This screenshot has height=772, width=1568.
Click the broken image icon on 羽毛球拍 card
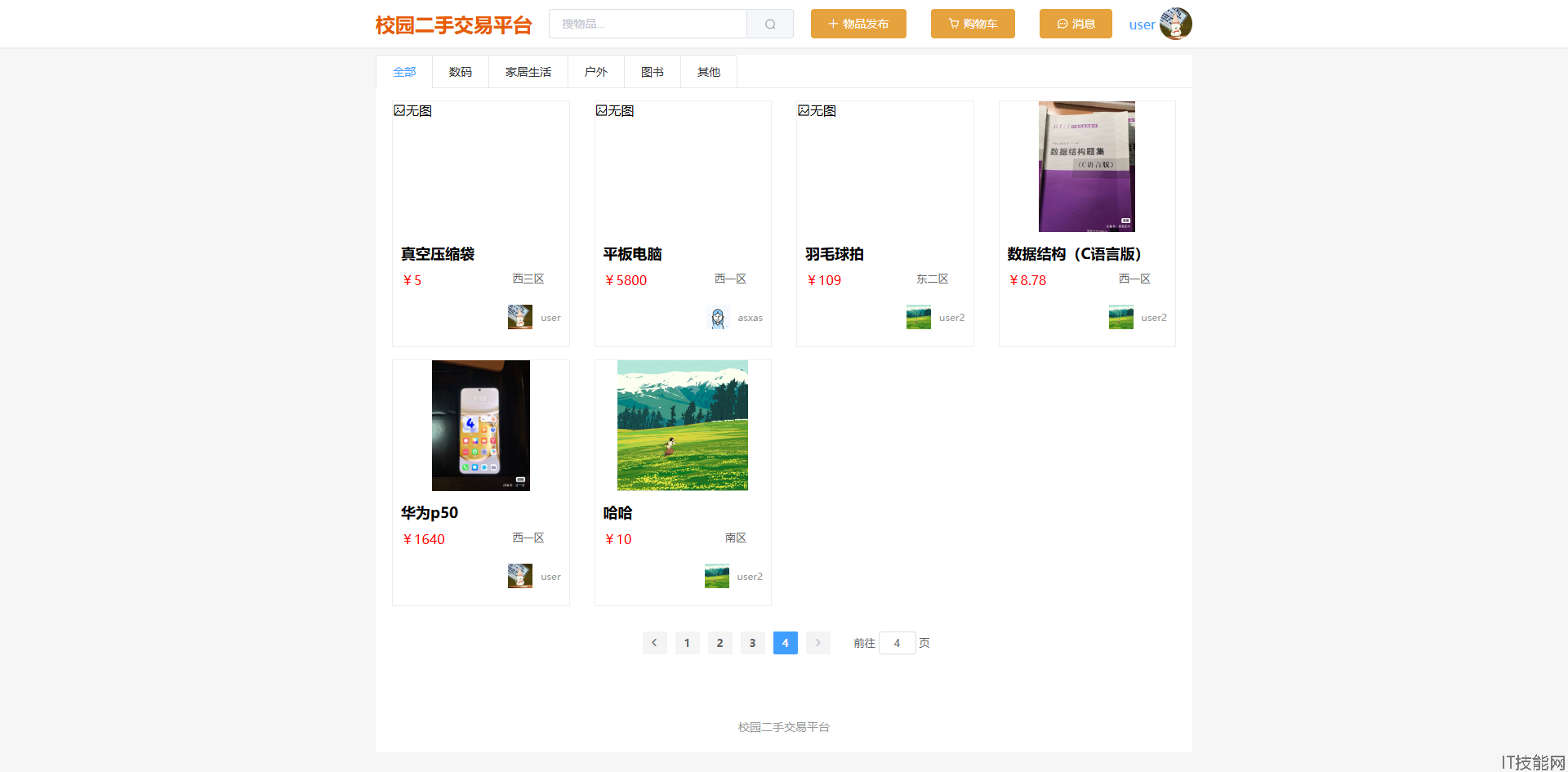(804, 110)
